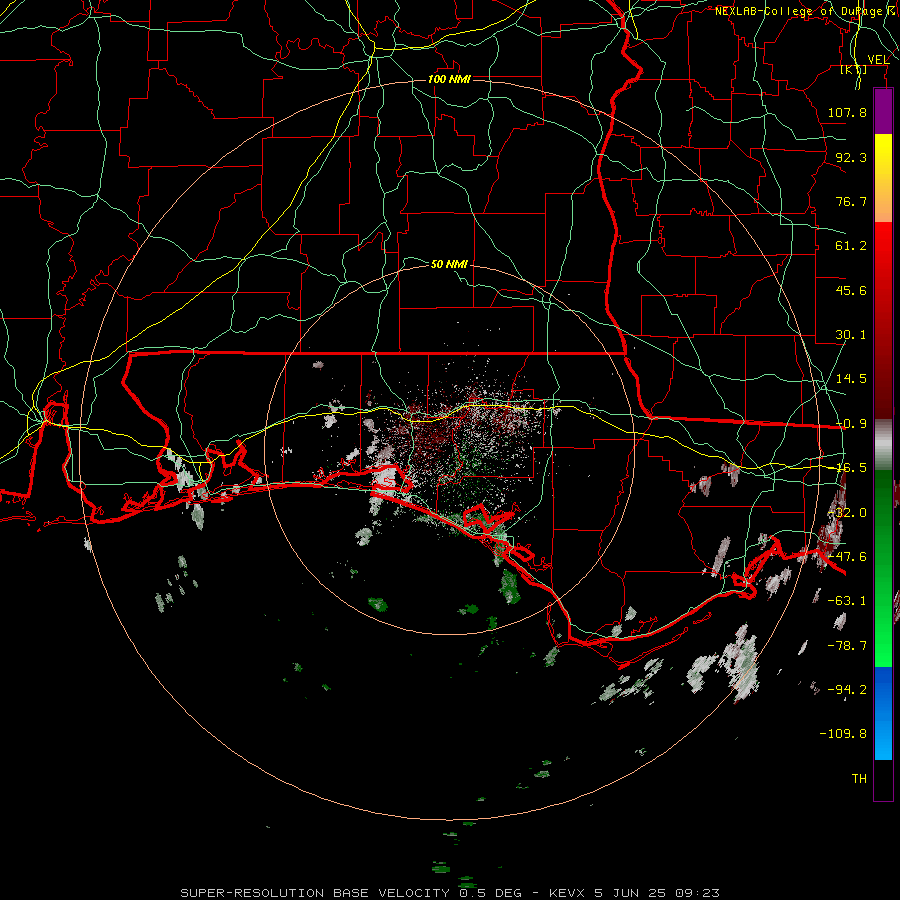Viewport: 900px width, 900px height.
Task: Click the "50 NMI" range ring label
Action: (449, 264)
